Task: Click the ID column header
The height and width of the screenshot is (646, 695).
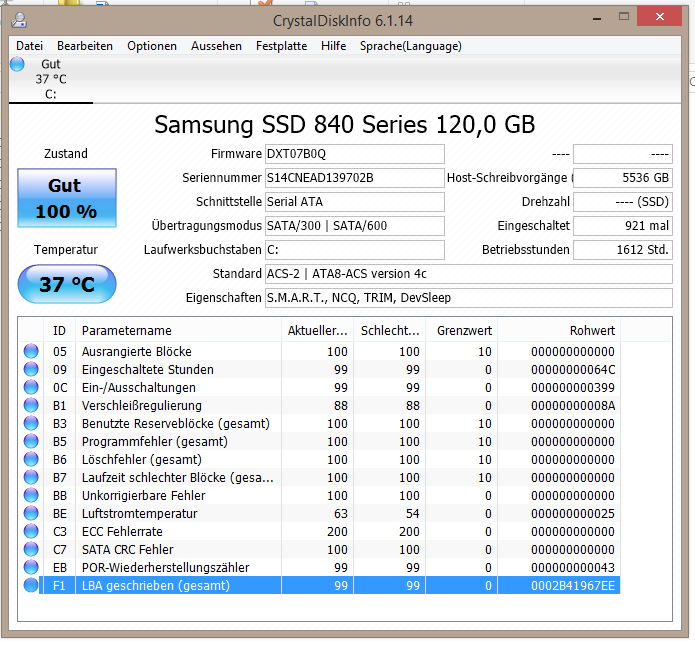Action: tap(59, 331)
